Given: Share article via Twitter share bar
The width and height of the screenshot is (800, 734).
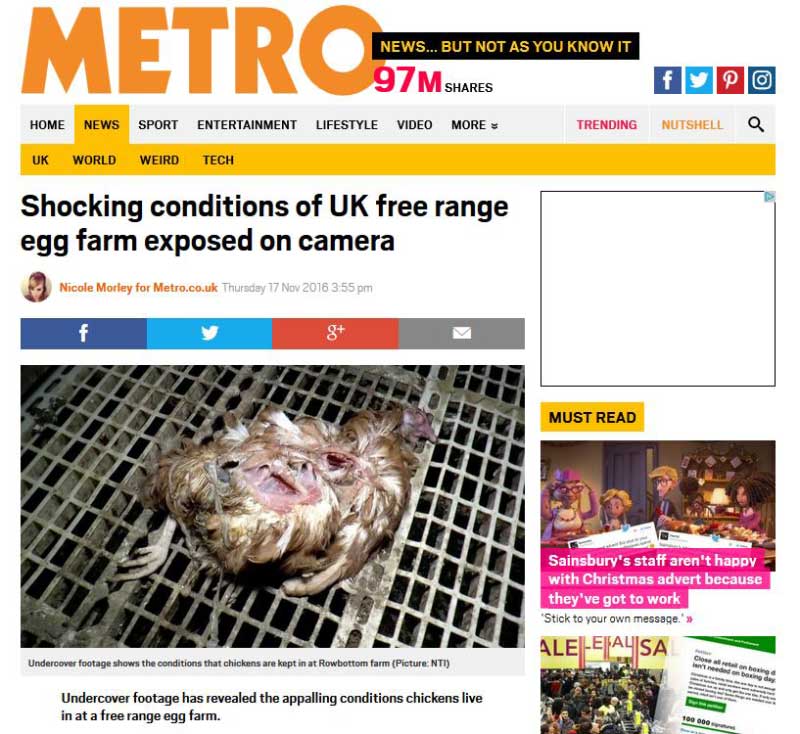Looking at the screenshot, I should coord(210,334).
